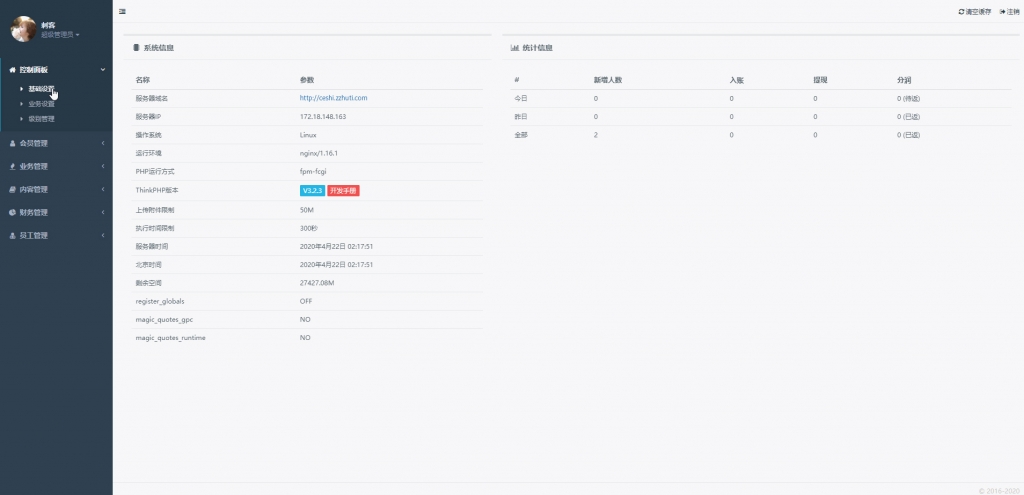Click the home icon beside 控制面板
The height and width of the screenshot is (495, 1024).
[12, 70]
